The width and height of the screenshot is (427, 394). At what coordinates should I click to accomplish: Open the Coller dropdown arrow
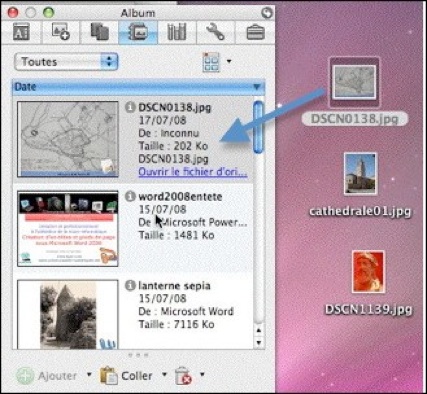click(x=164, y=374)
